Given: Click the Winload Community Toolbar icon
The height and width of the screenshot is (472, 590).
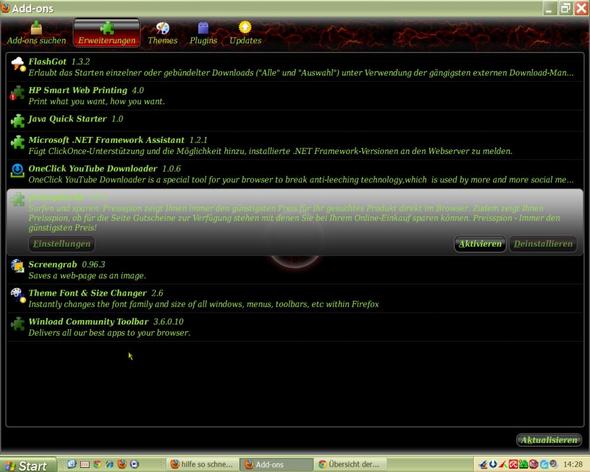Looking at the screenshot, I should pos(18,324).
